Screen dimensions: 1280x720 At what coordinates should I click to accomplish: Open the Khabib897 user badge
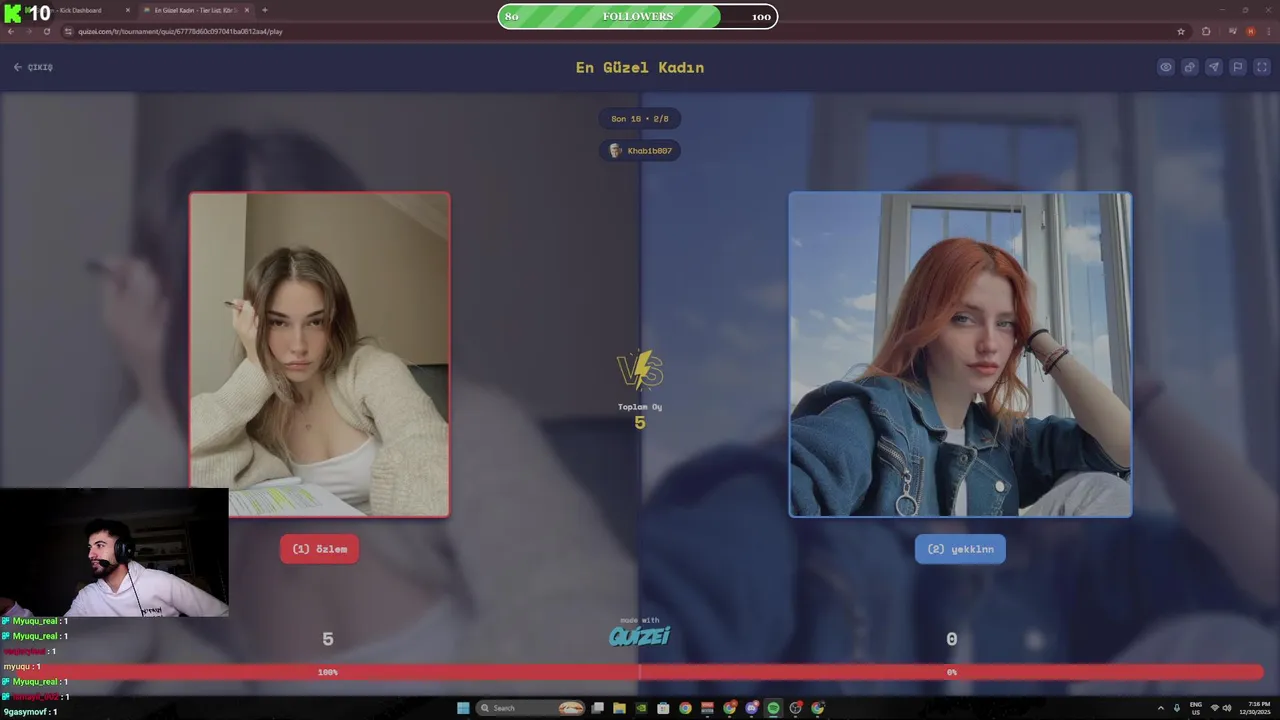point(640,151)
